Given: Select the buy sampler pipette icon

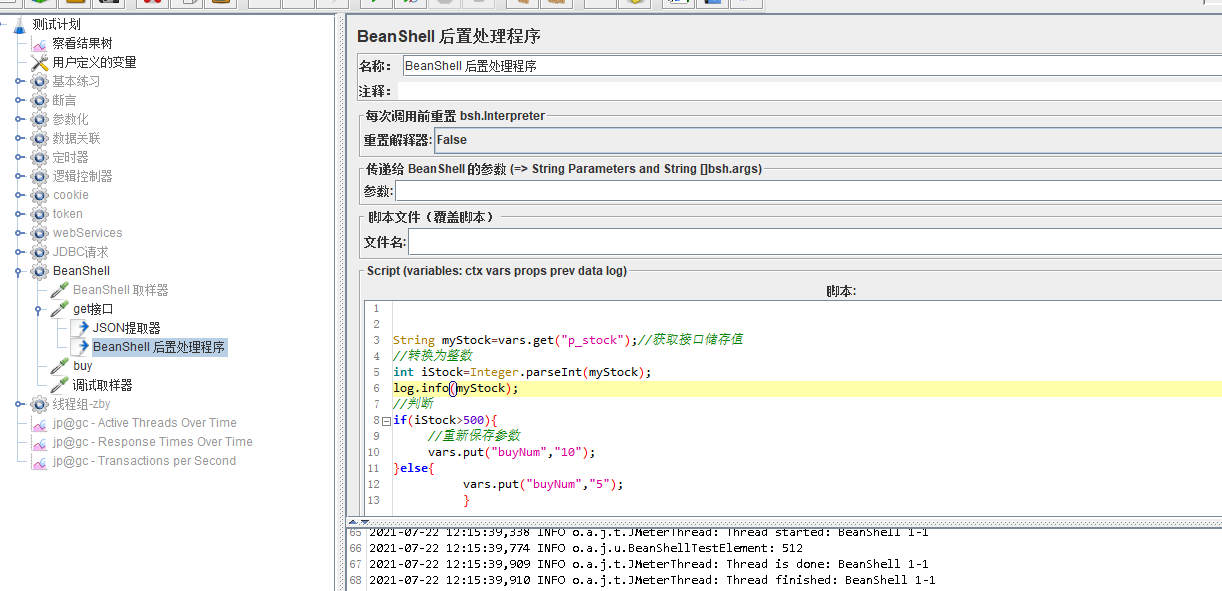Looking at the screenshot, I should (59, 366).
